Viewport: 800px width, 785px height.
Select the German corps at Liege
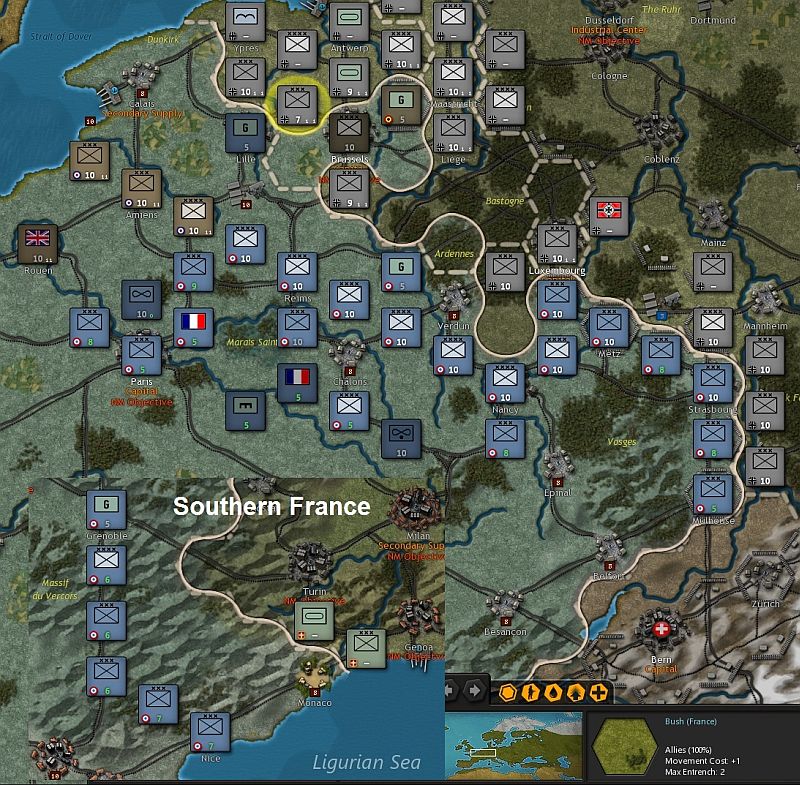tap(454, 133)
